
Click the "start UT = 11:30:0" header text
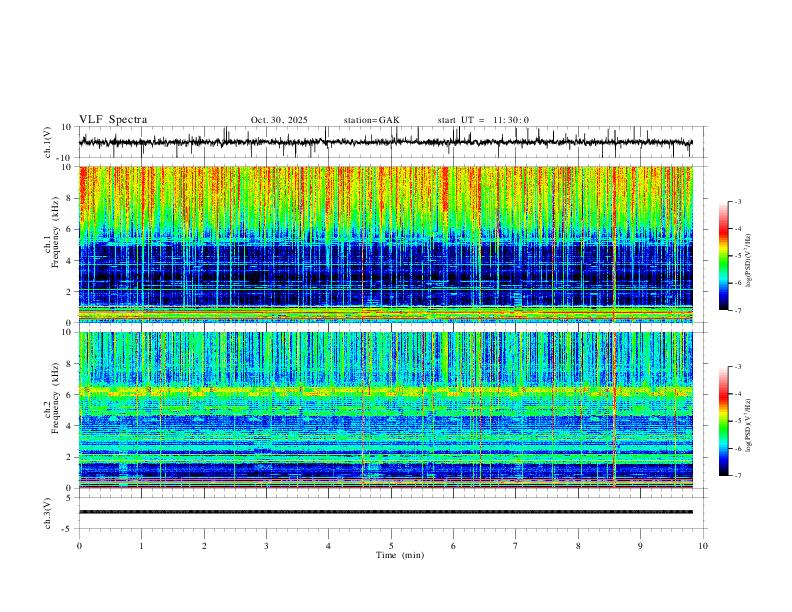tap(483, 120)
